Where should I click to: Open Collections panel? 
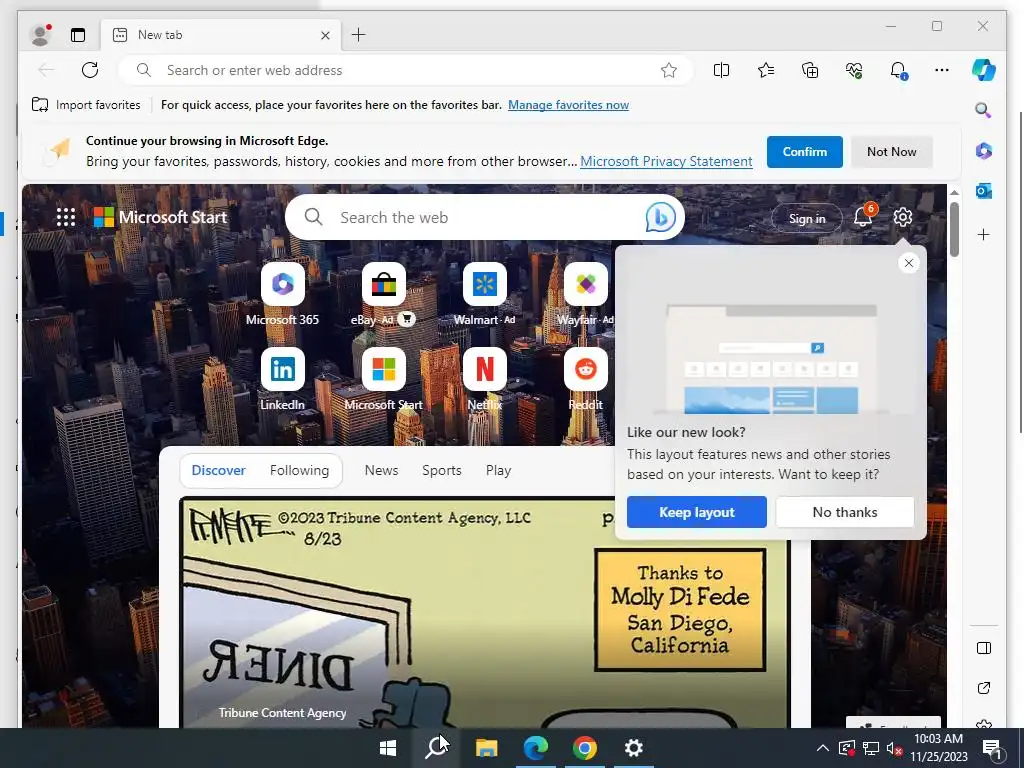810,70
